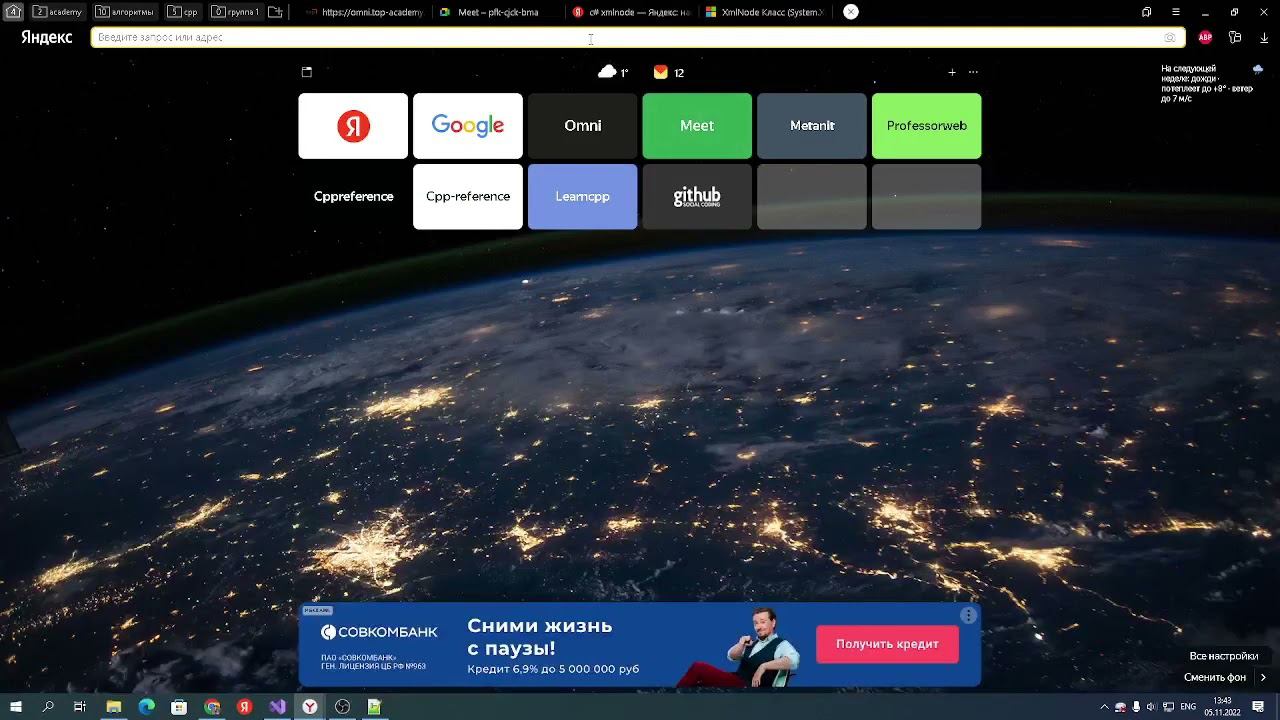The height and width of the screenshot is (720, 1280).
Task: Switch the ENG input language
Action: click(1188, 707)
